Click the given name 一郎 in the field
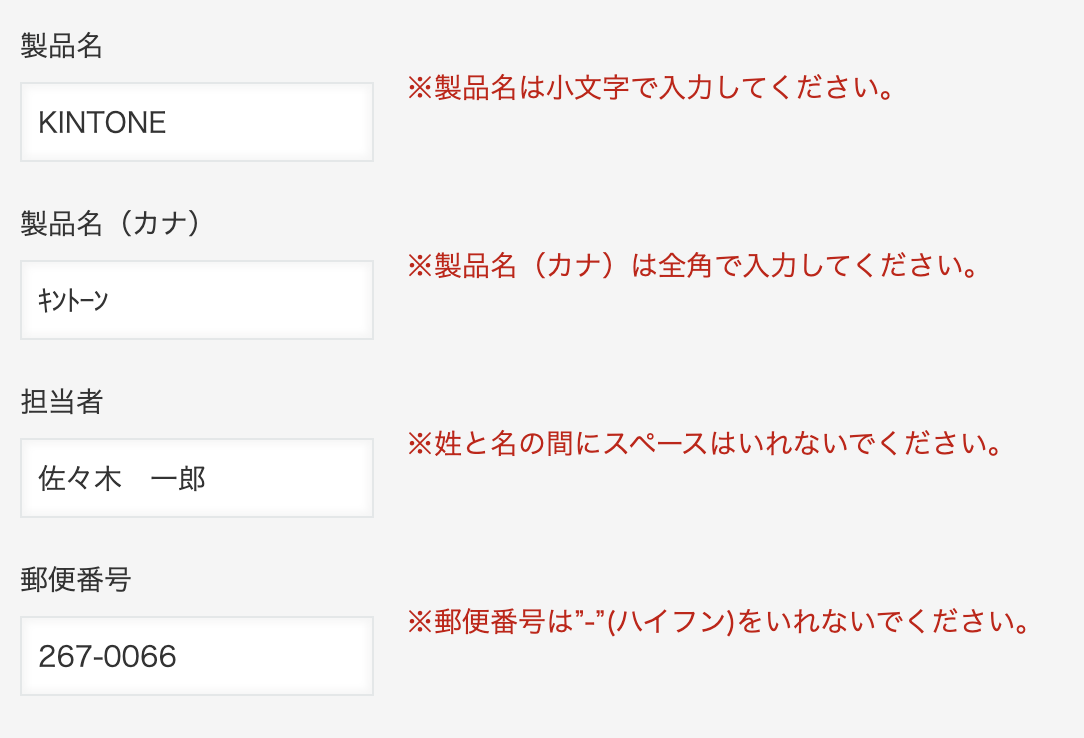 tap(178, 479)
